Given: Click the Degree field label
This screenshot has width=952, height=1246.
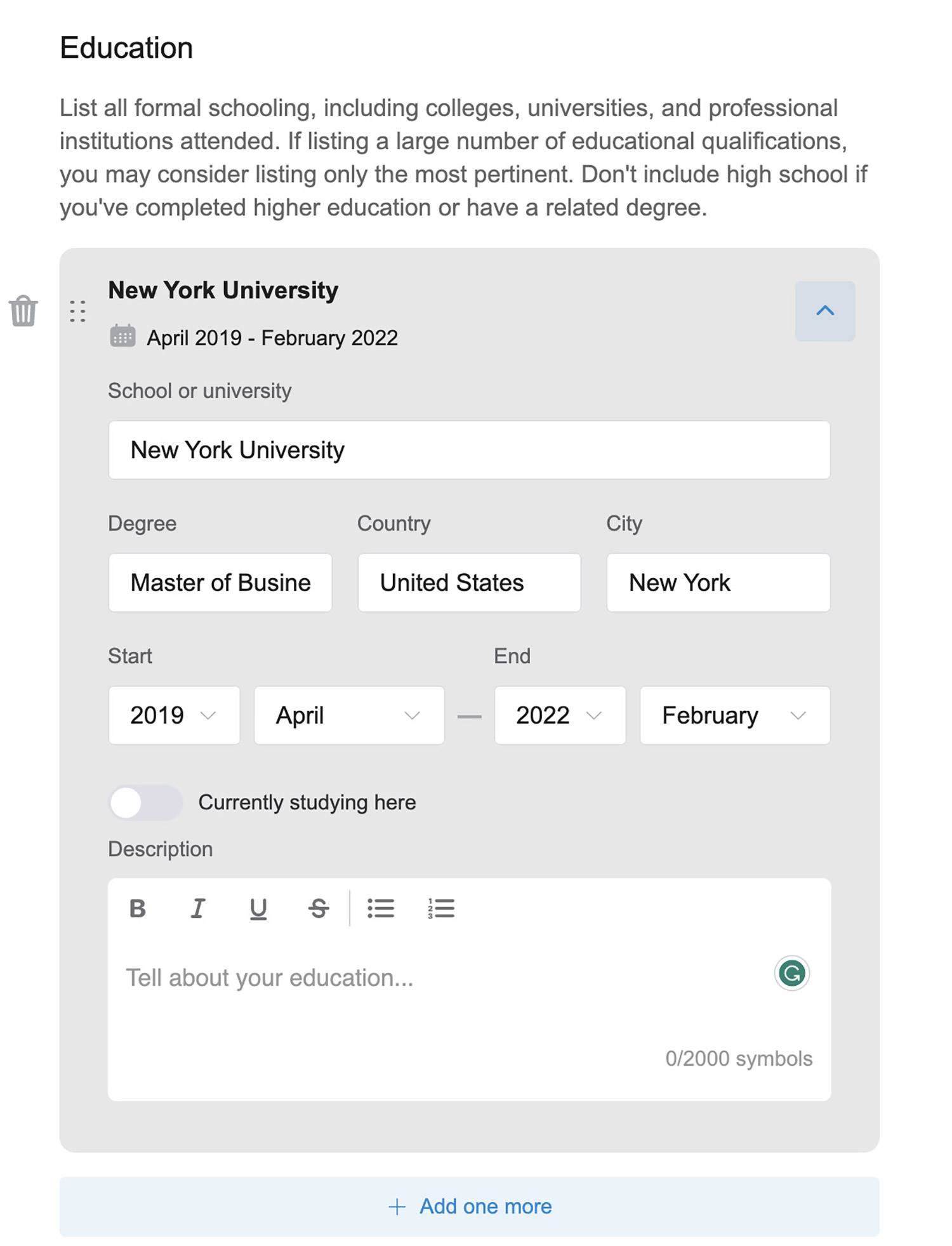Looking at the screenshot, I should 142,524.
